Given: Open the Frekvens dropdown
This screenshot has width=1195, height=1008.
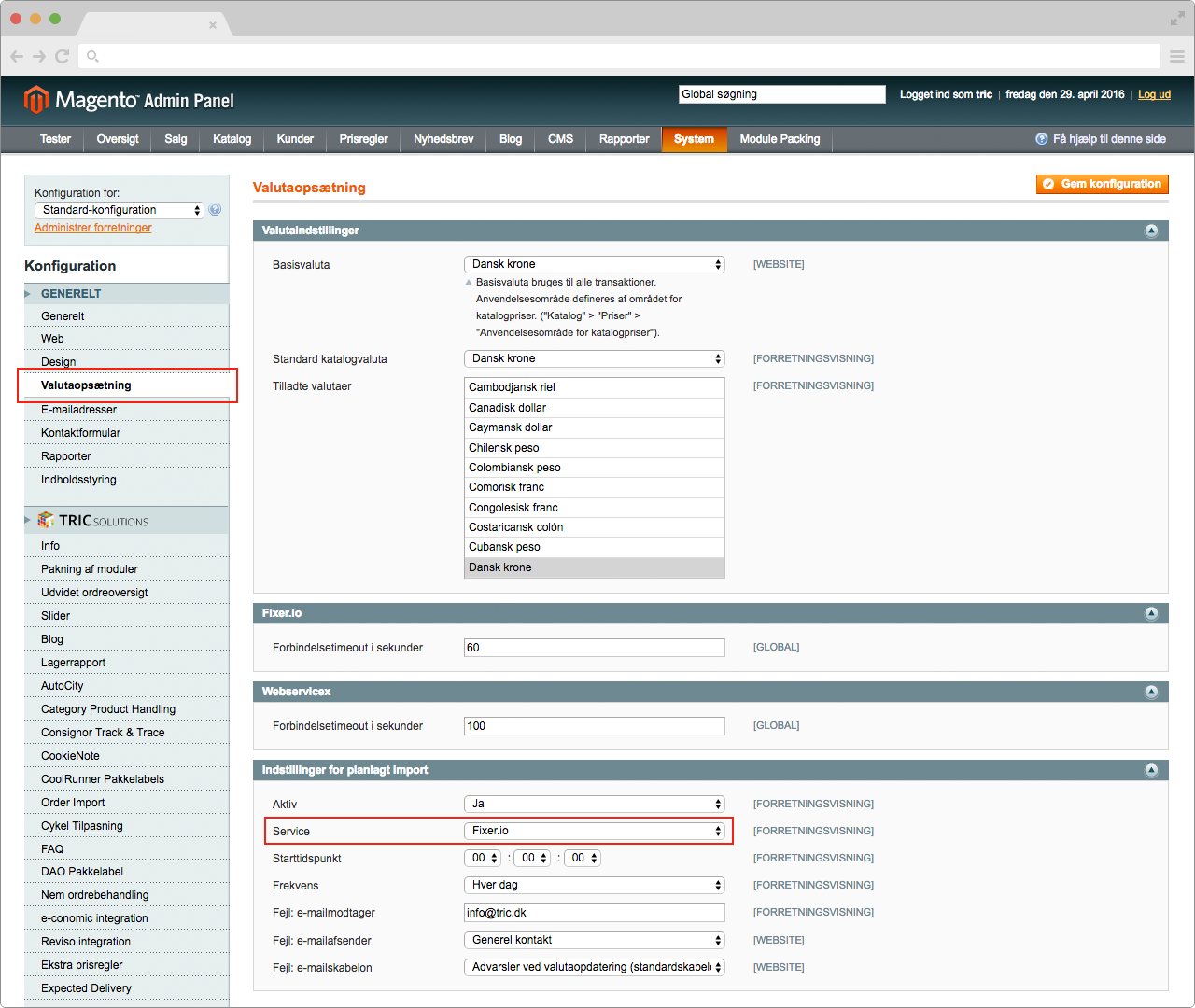Looking at the screenshot, I should tap(595, 885).
